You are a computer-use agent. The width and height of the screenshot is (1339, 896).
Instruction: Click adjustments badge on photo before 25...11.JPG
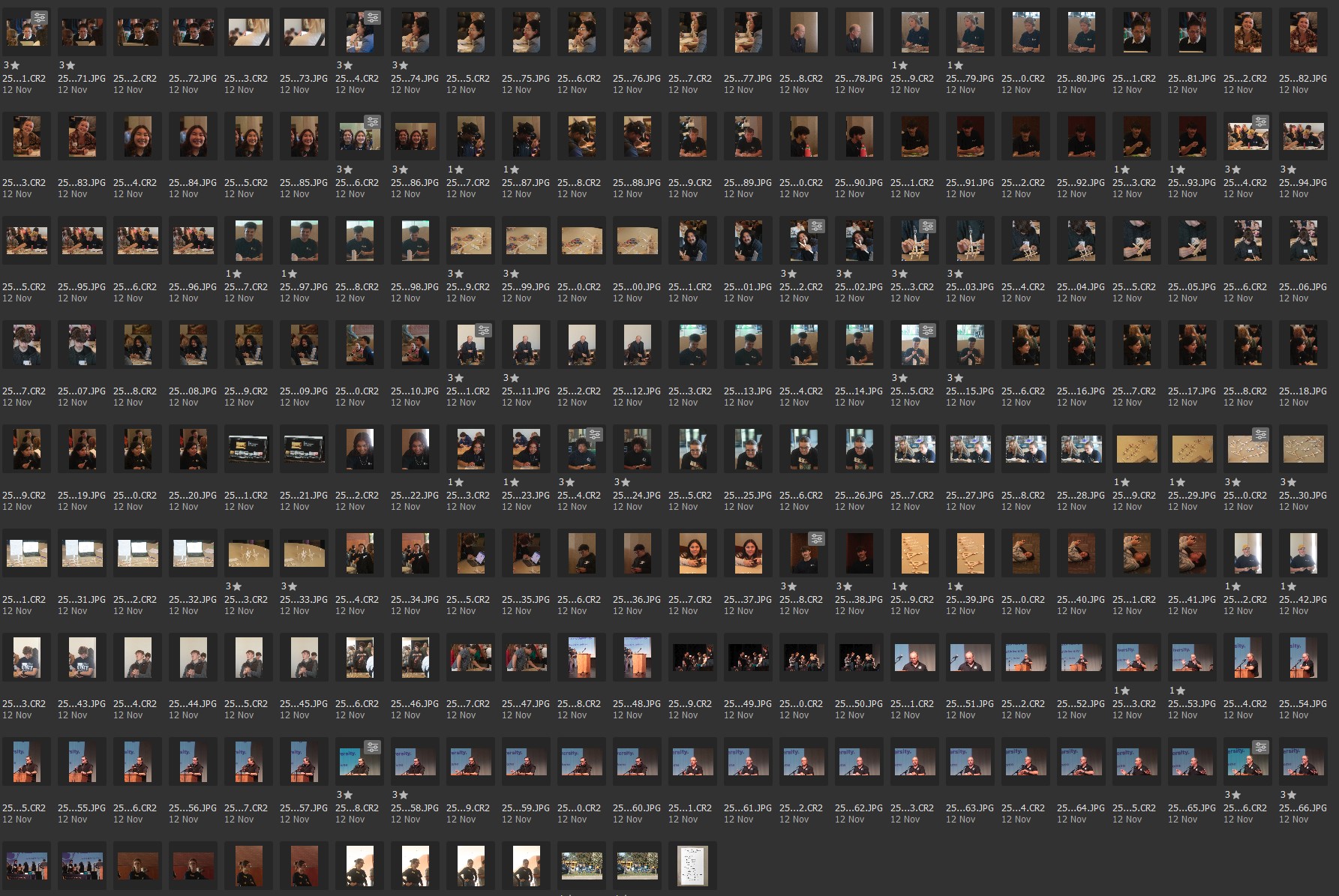pyautogui.click(x=483, y=330)
